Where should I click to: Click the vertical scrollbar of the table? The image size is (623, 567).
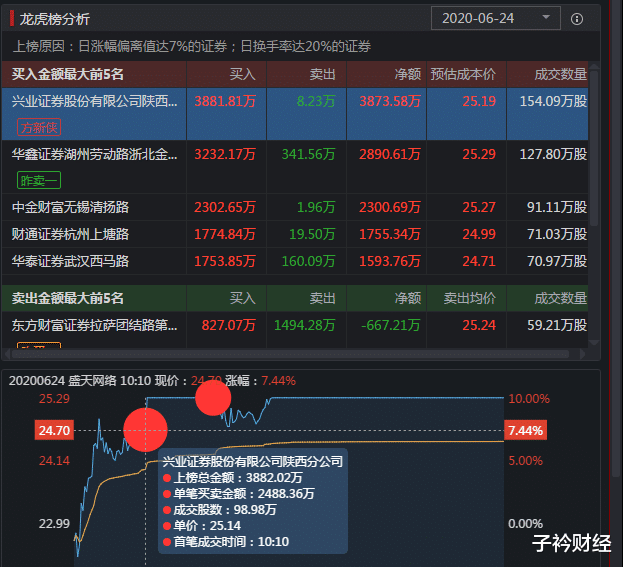click(x=594, y=149)
